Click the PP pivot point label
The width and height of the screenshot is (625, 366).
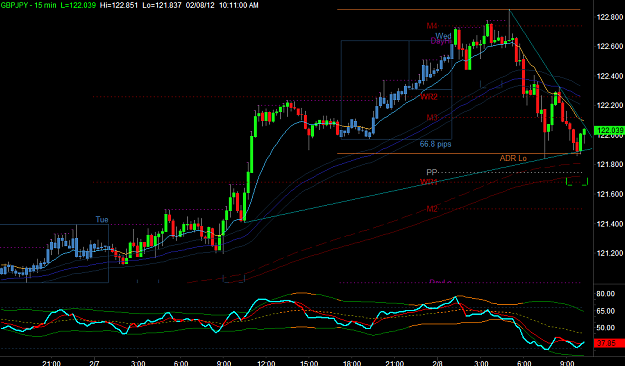tap(432, 172)
